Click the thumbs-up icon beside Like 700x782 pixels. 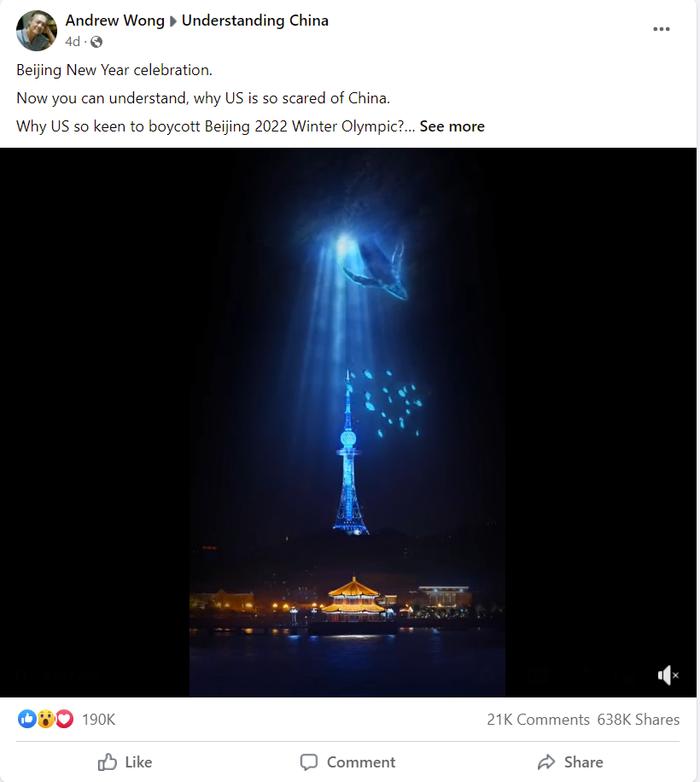click(107, 762)
